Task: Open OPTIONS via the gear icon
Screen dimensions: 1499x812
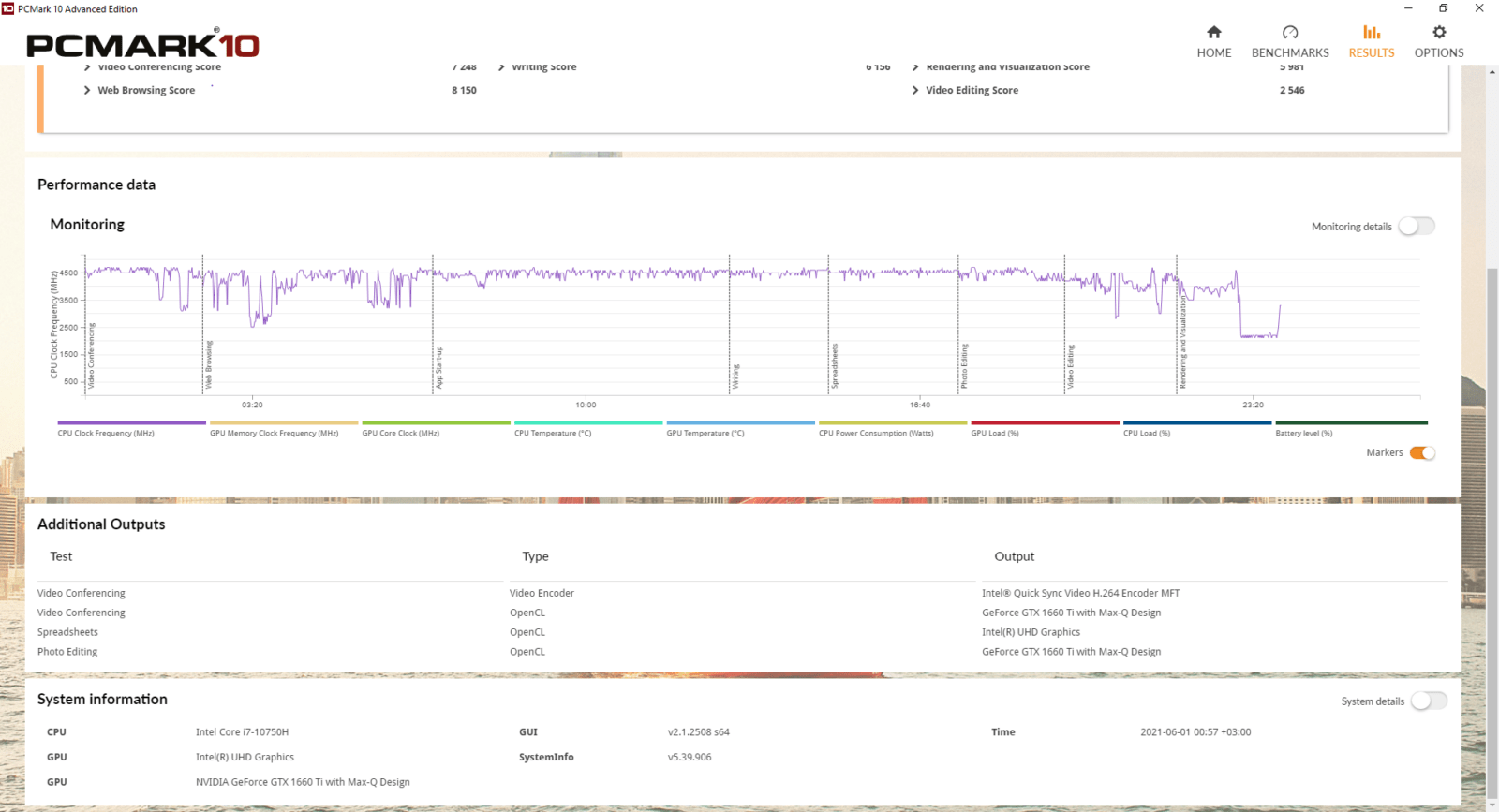Action: point(1439,42)
